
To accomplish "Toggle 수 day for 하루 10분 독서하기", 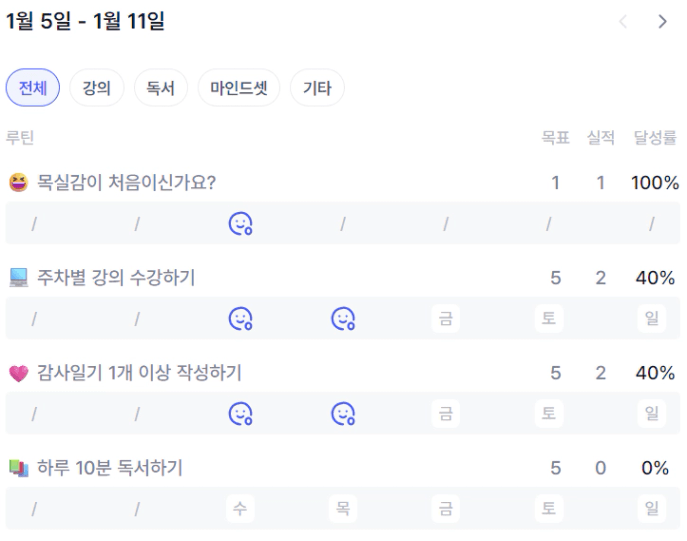I will tap(240, 508).
